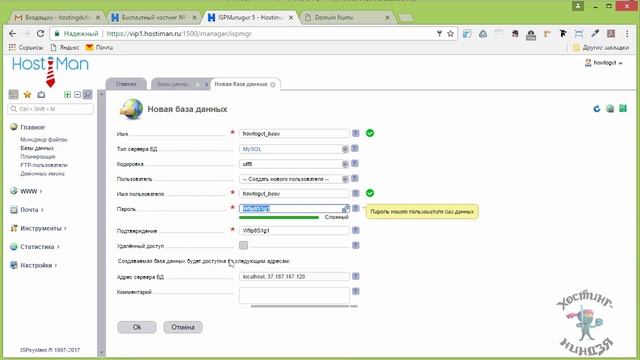
Task: Open help for the Кодировка field
Action: 355,164
